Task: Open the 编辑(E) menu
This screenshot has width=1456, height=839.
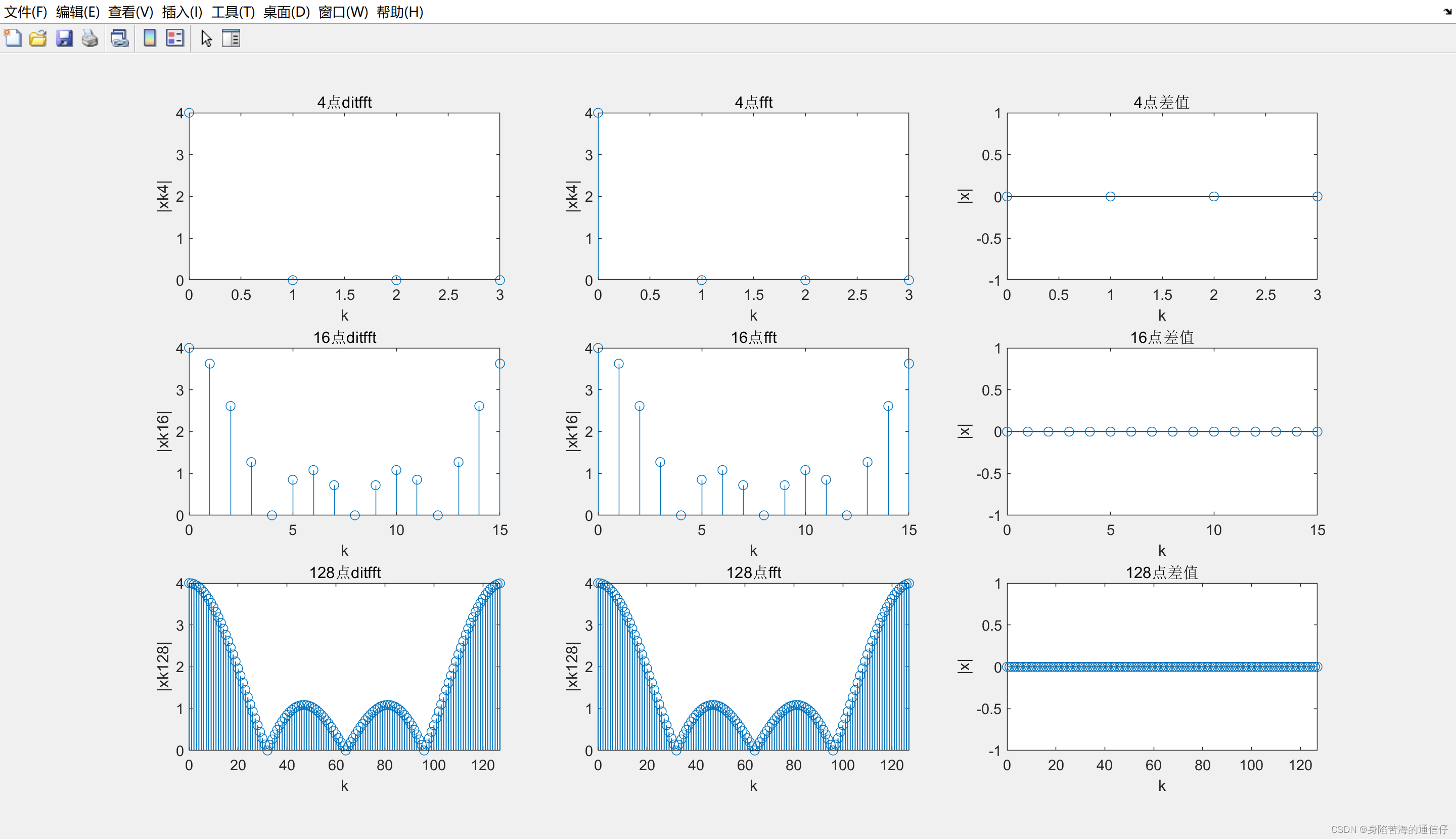Action: click(x=78, y=12)
